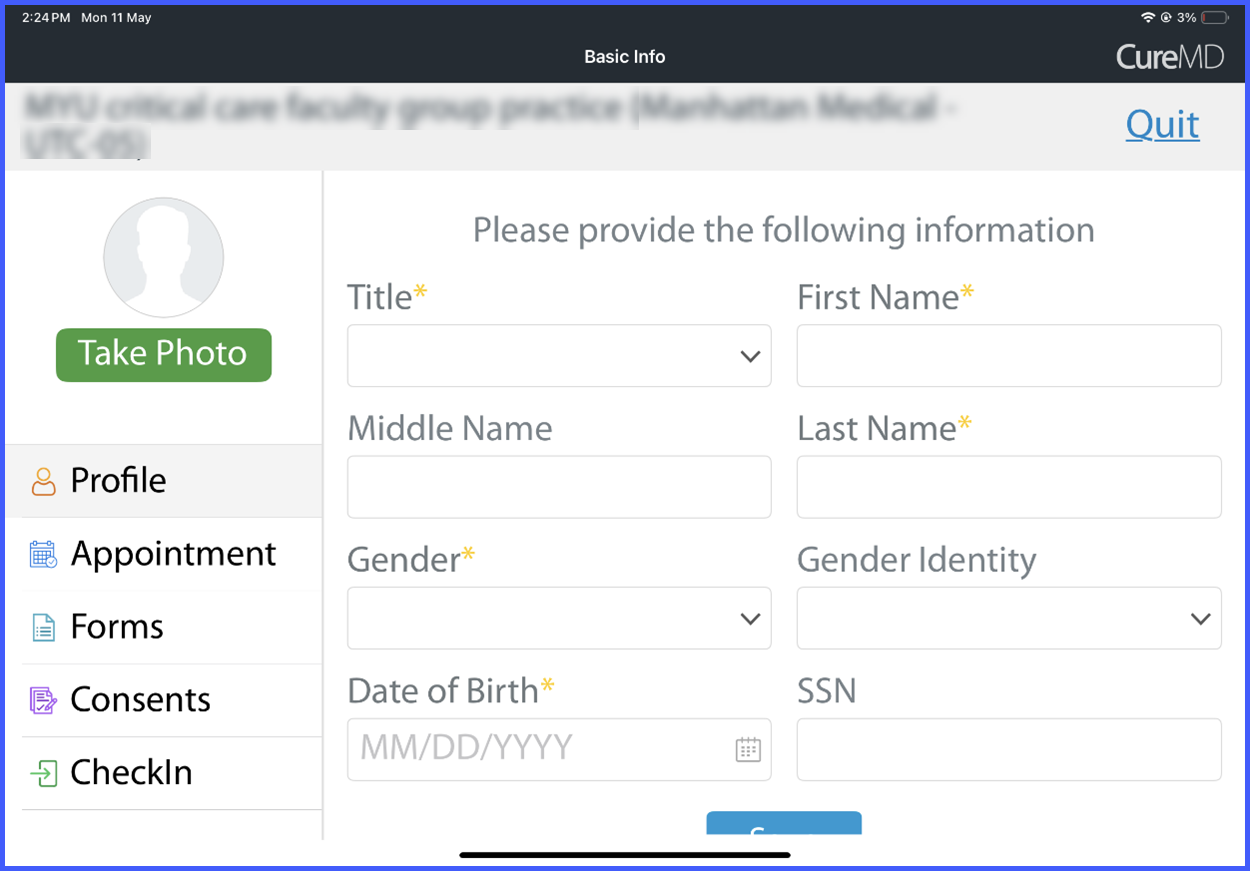This screenshot has width=1250, height=871.
Task: Open the Date of Birth calendar picker icon
Action: tap(748, 749)
